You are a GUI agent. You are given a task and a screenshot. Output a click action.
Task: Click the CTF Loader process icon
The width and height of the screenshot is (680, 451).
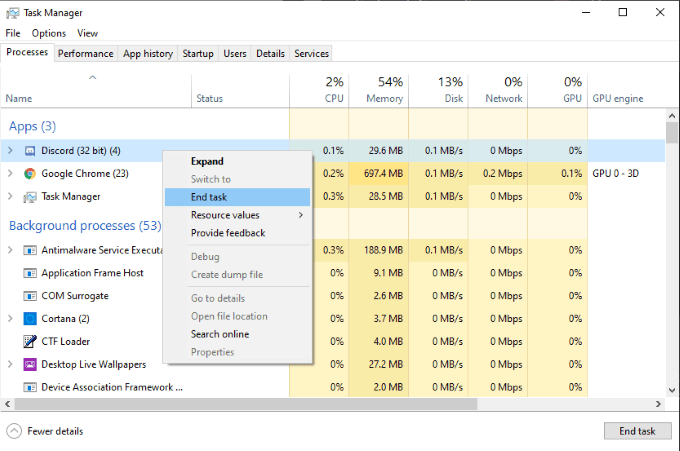30,341
